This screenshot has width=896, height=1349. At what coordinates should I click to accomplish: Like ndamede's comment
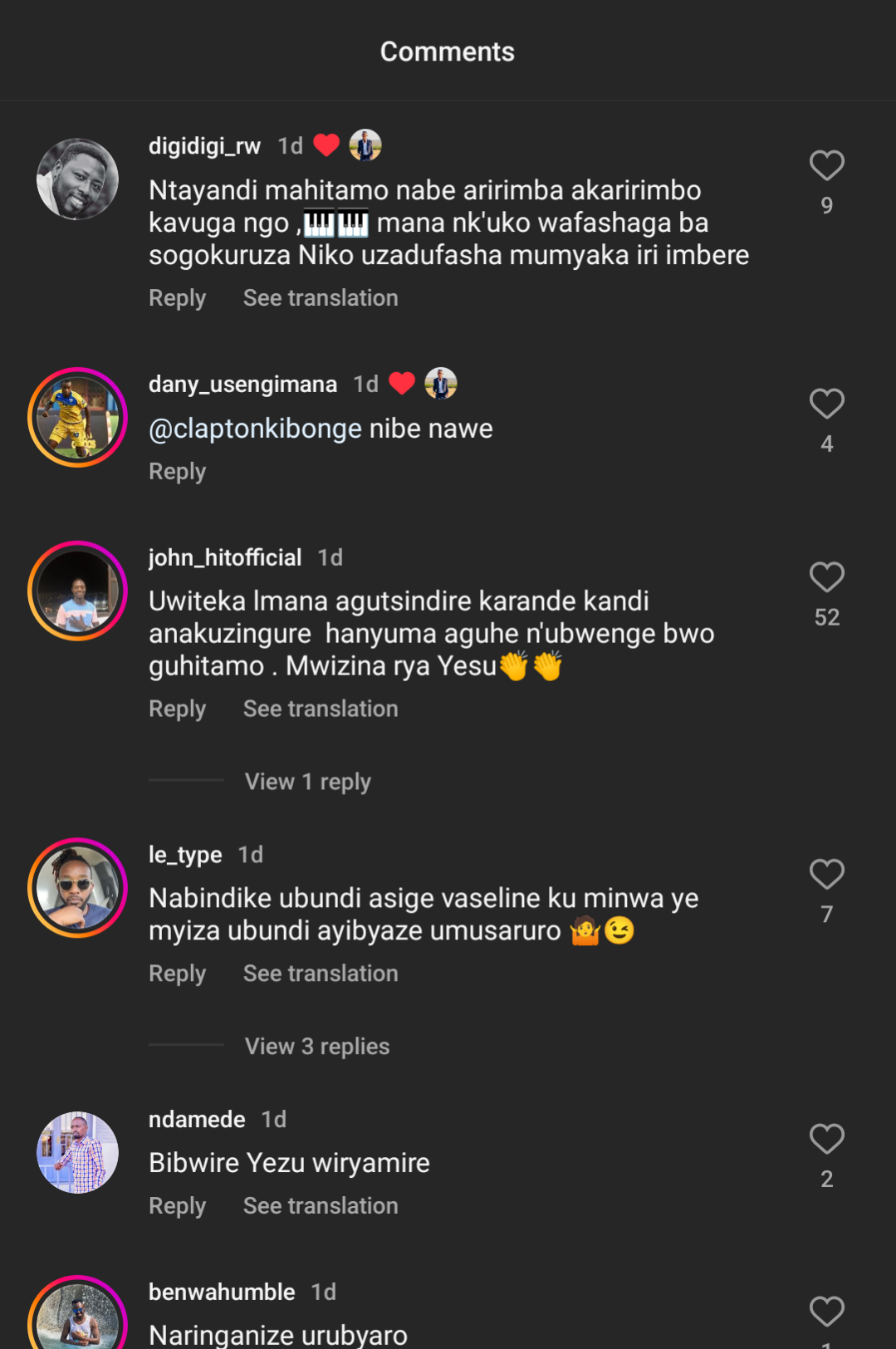pyautogui.click(x=826, y=1139)
